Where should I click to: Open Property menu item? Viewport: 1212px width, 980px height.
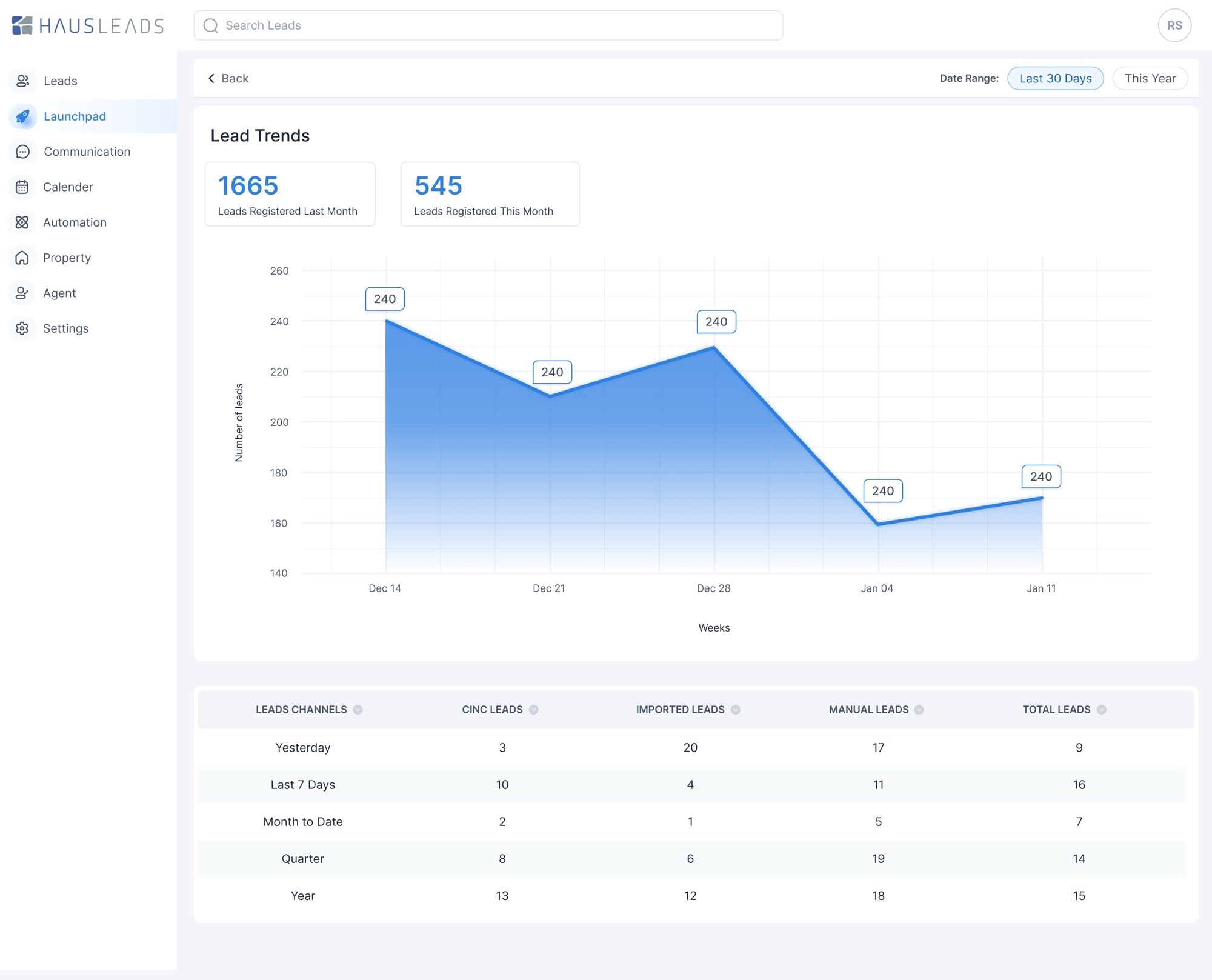tap(67, 258)
